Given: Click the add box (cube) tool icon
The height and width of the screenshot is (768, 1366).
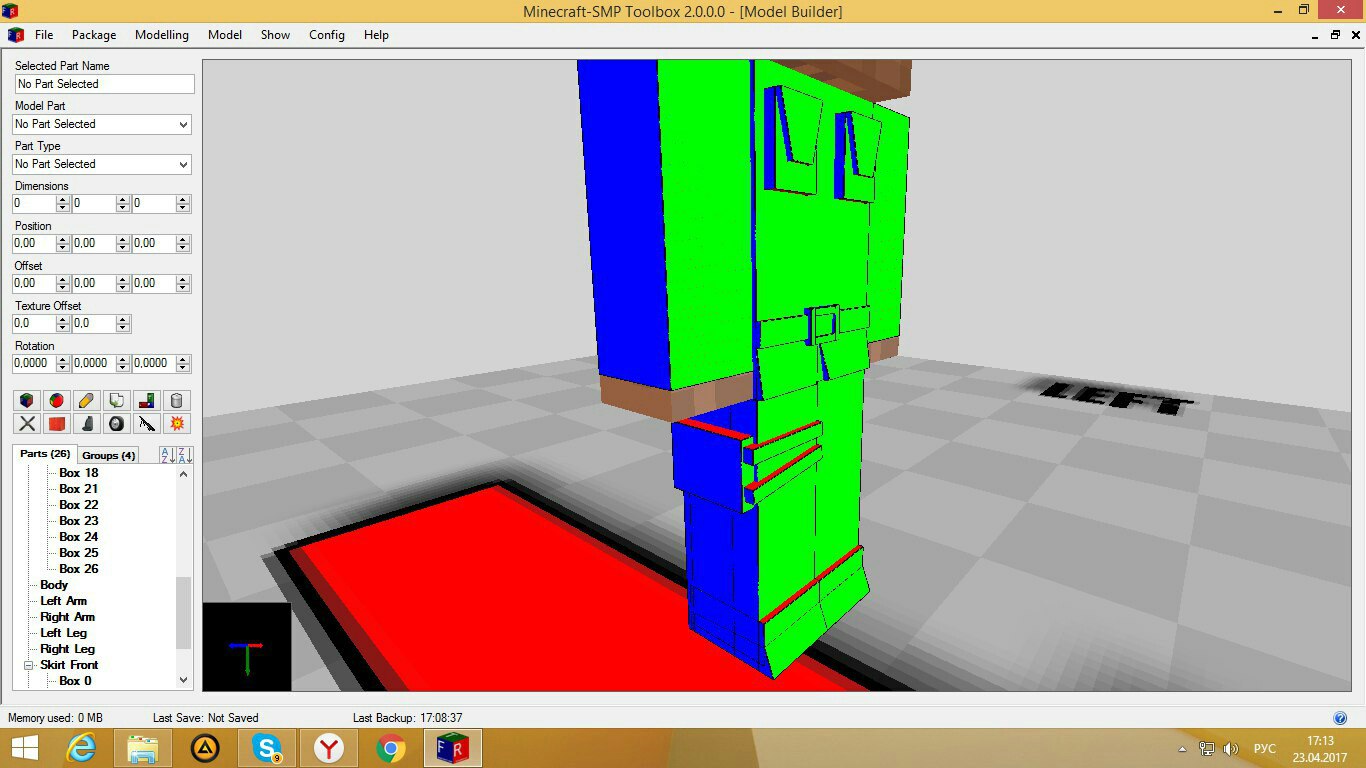Looking at the screenshot, I should (27, 400).
